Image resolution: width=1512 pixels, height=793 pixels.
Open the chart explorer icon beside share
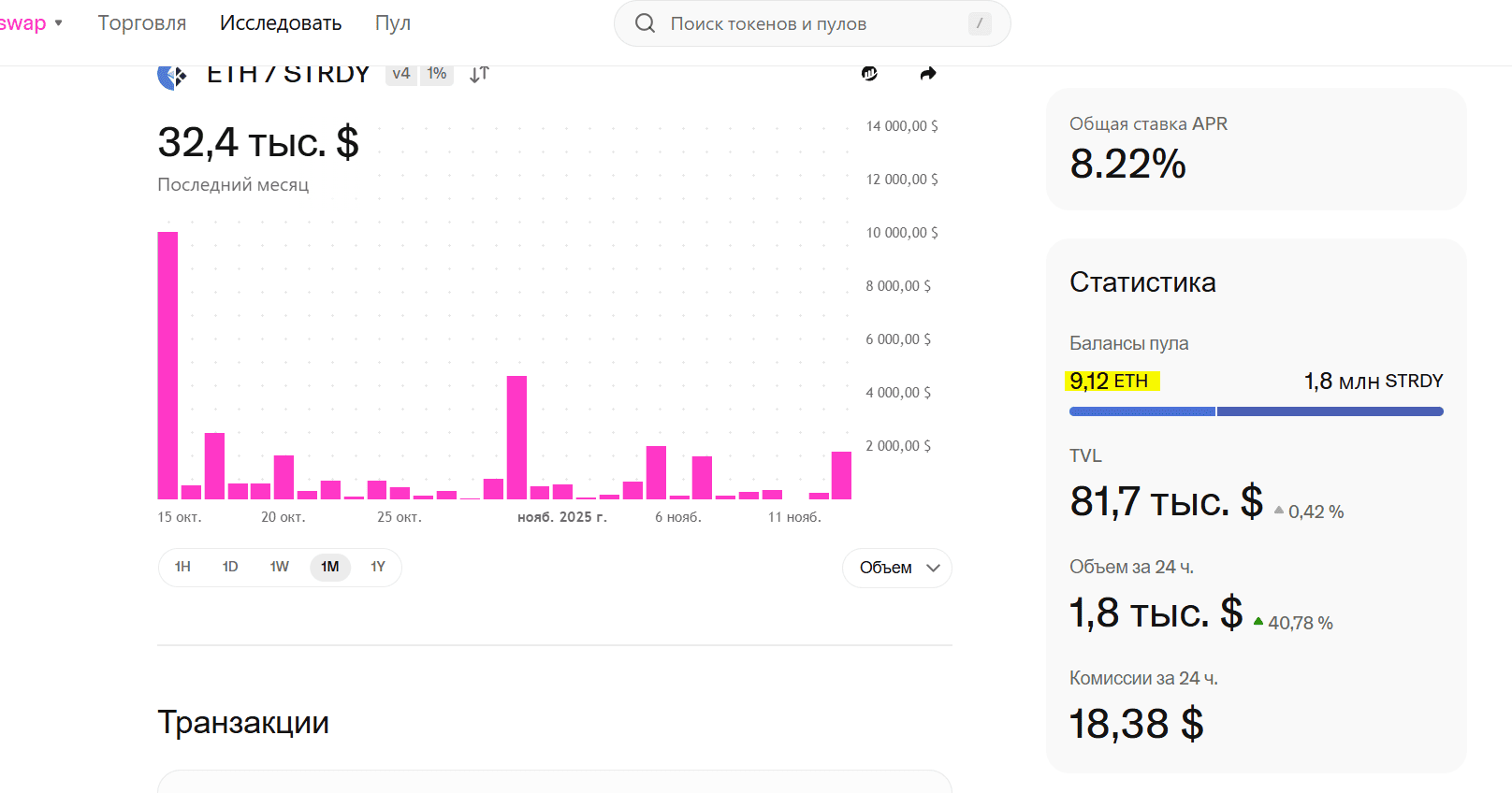869,74
